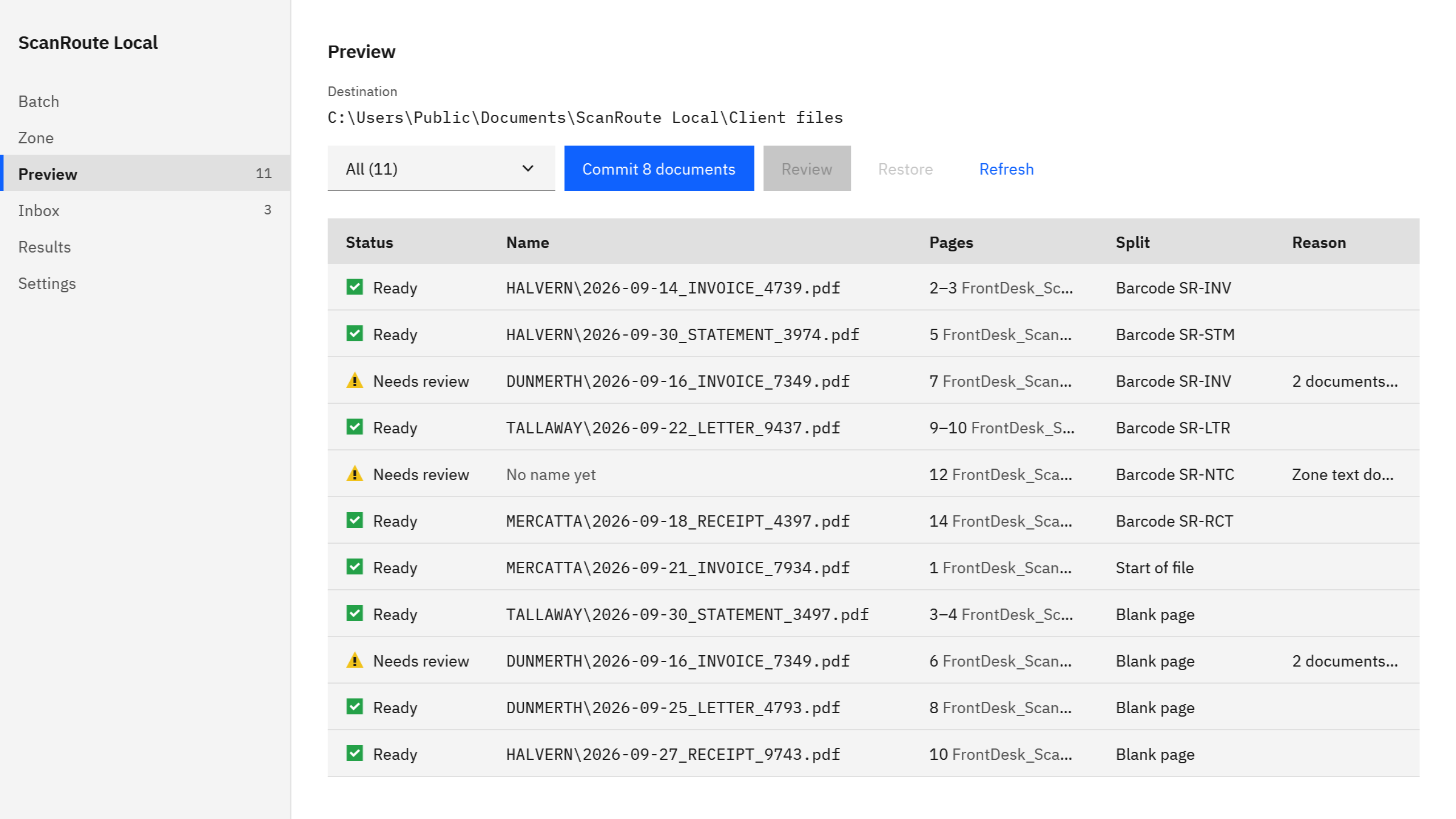The image size is (1456, 819).
Task: Click the Status column header
Action: [370, 242]
